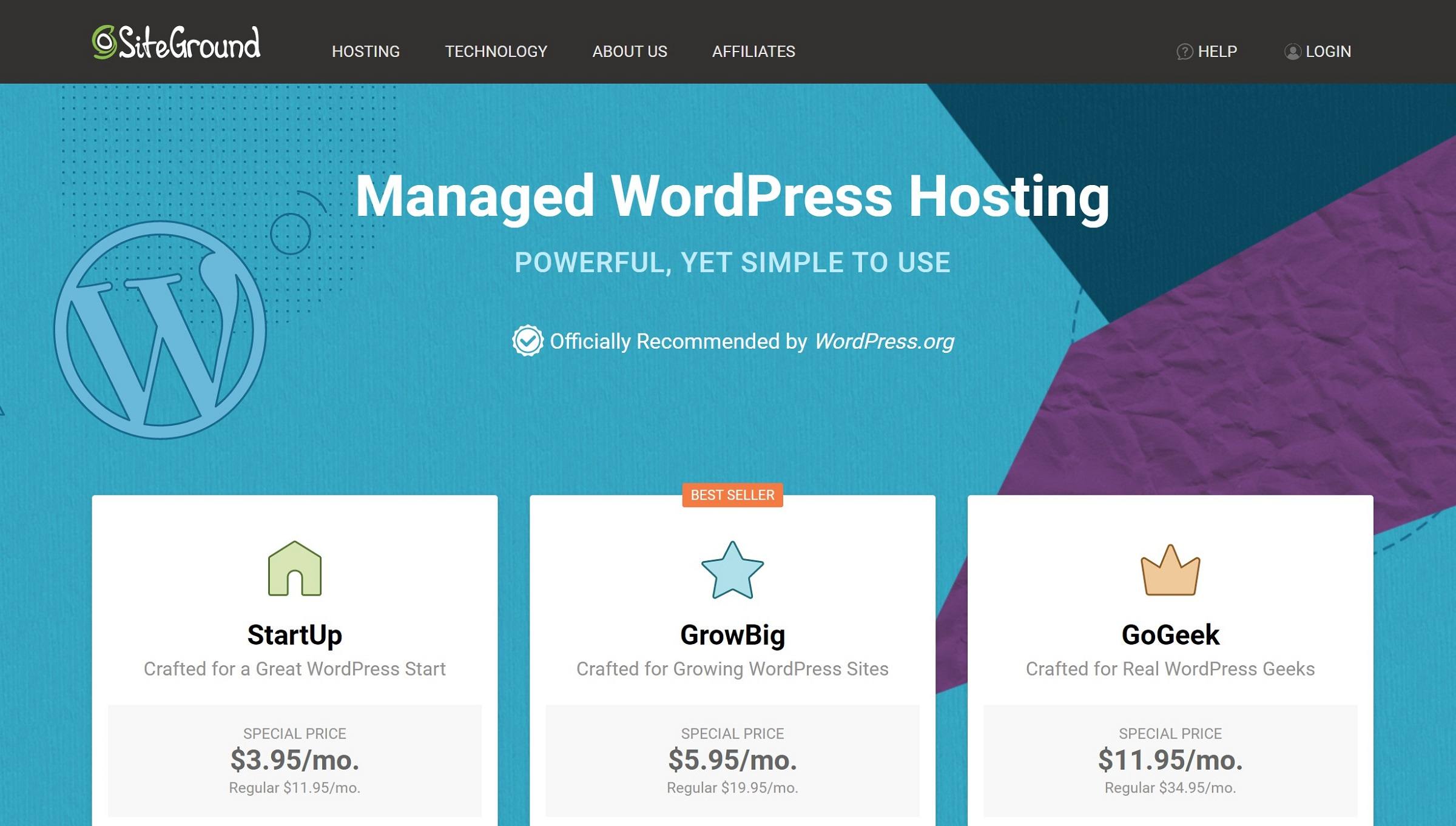
Task: Click the Help question mark icon
Action: point(1184,51)
